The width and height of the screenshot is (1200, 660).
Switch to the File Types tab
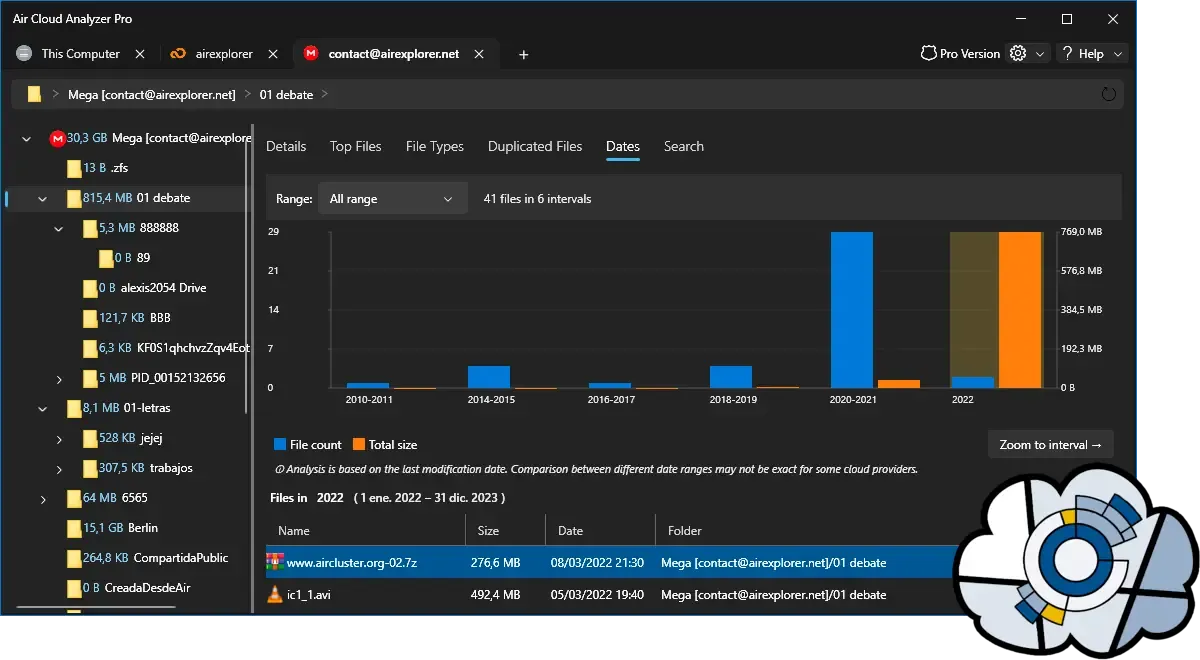click(435, 146)
